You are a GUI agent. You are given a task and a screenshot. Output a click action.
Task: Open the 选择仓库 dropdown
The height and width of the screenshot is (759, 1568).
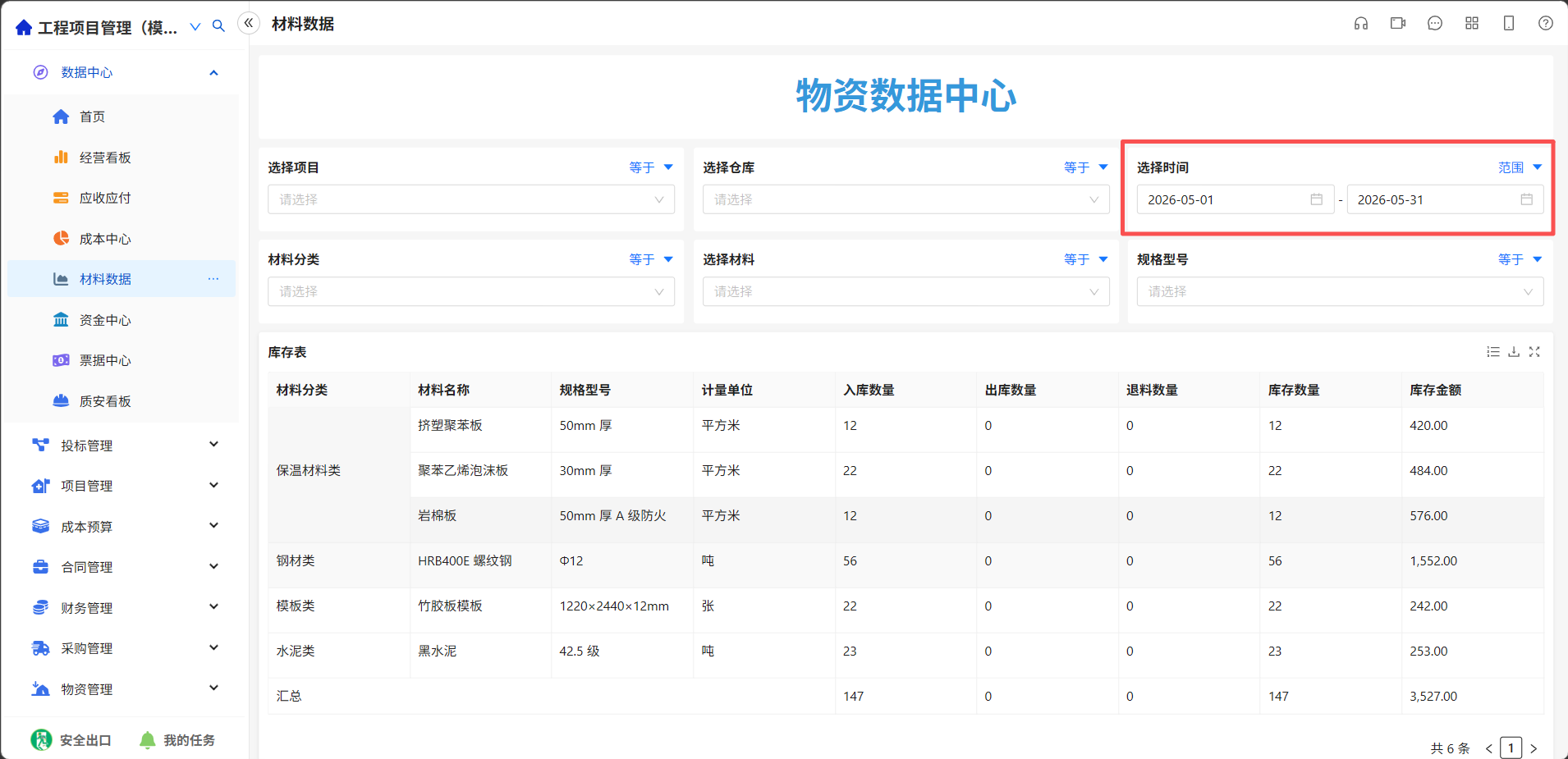coord(906,199)
